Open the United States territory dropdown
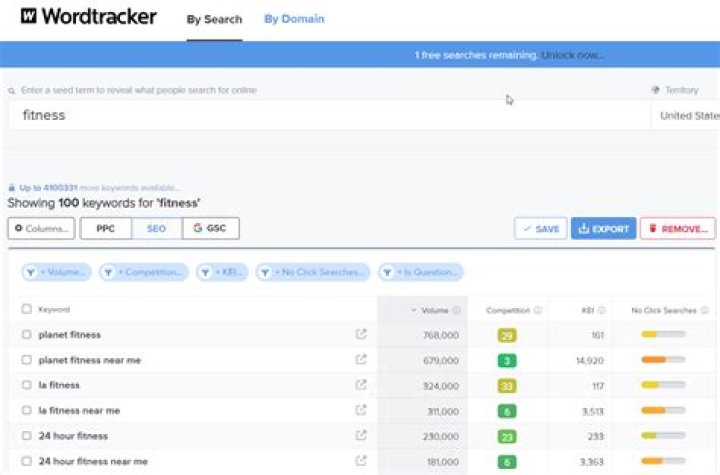720x475 pixels. (686, 116)
